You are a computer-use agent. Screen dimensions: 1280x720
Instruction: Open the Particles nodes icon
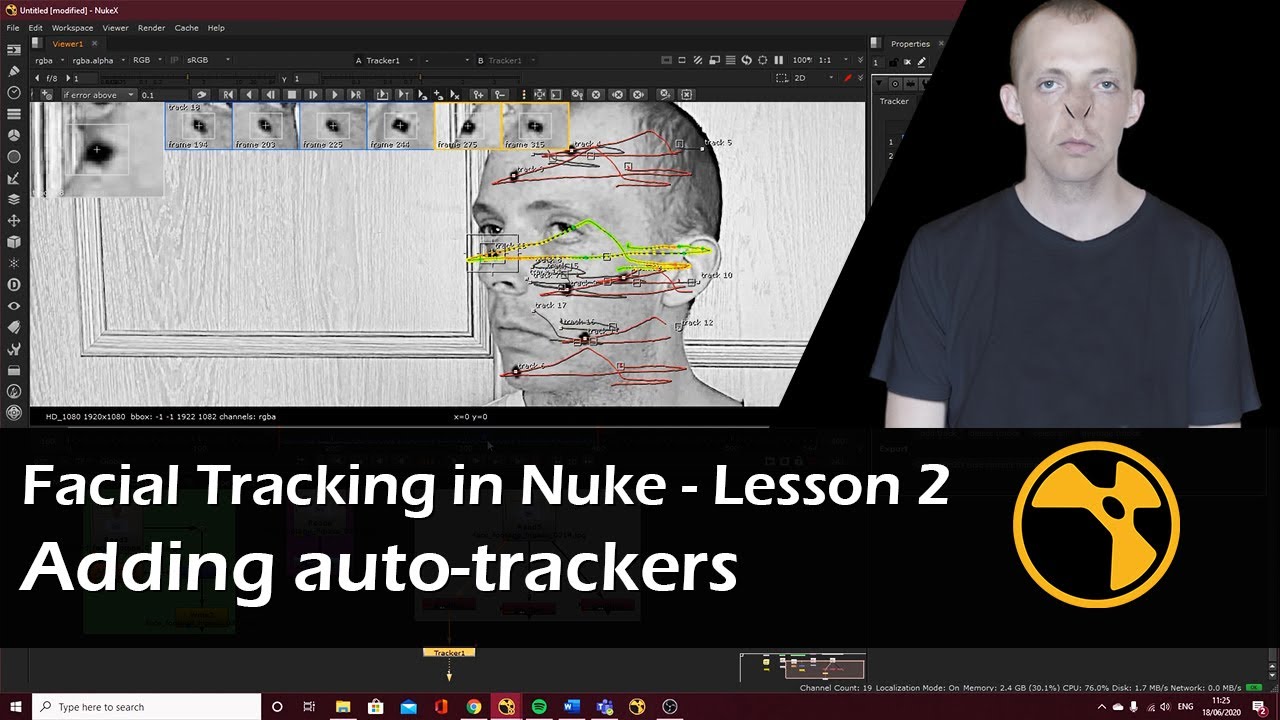tap(14, 263)
